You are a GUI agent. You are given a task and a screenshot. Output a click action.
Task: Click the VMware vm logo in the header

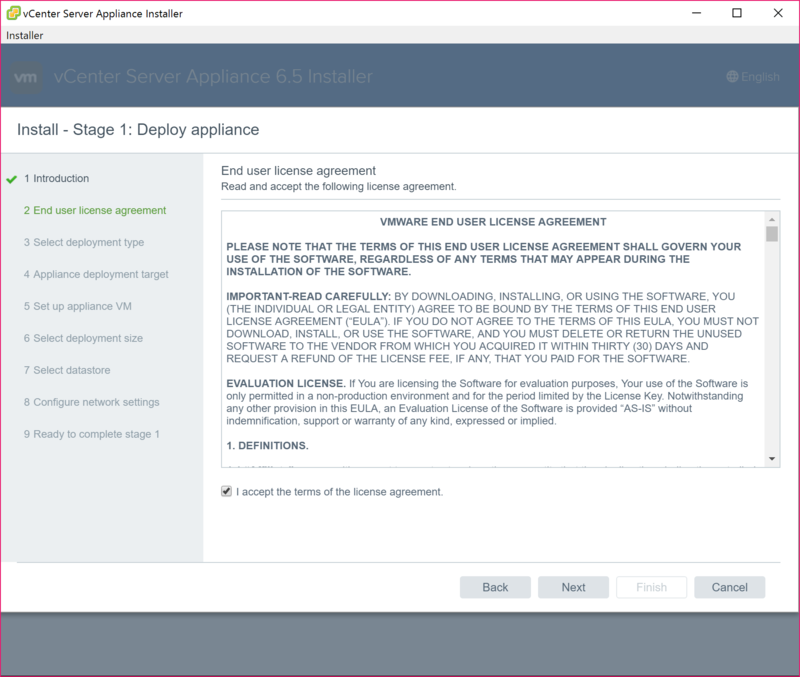tap(26, 77)
